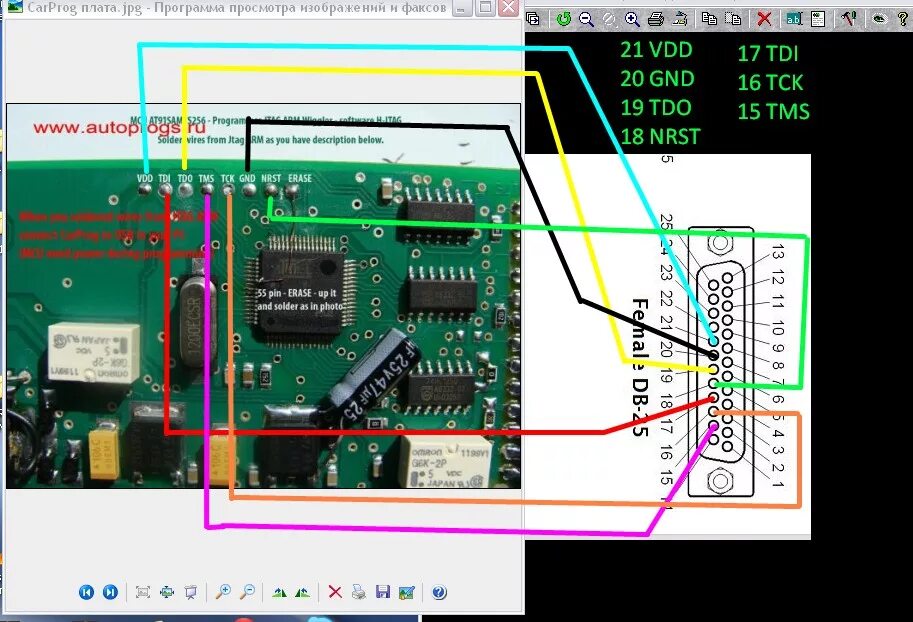This screenshot has height=622, width=913.
Task: Click the '16 TCK' green label
Action: (x=770, y=83)
